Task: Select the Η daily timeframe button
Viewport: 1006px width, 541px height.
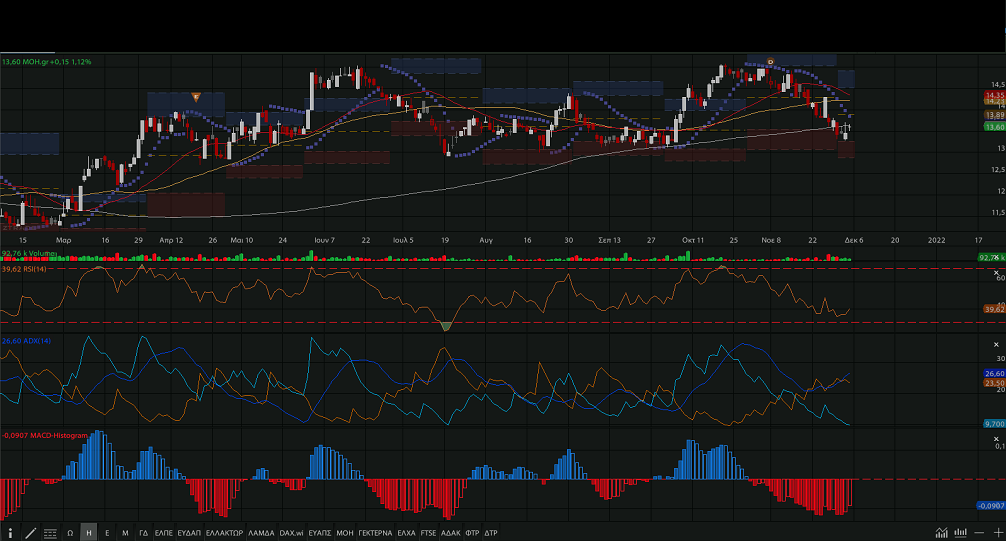Action: point(89,533)
